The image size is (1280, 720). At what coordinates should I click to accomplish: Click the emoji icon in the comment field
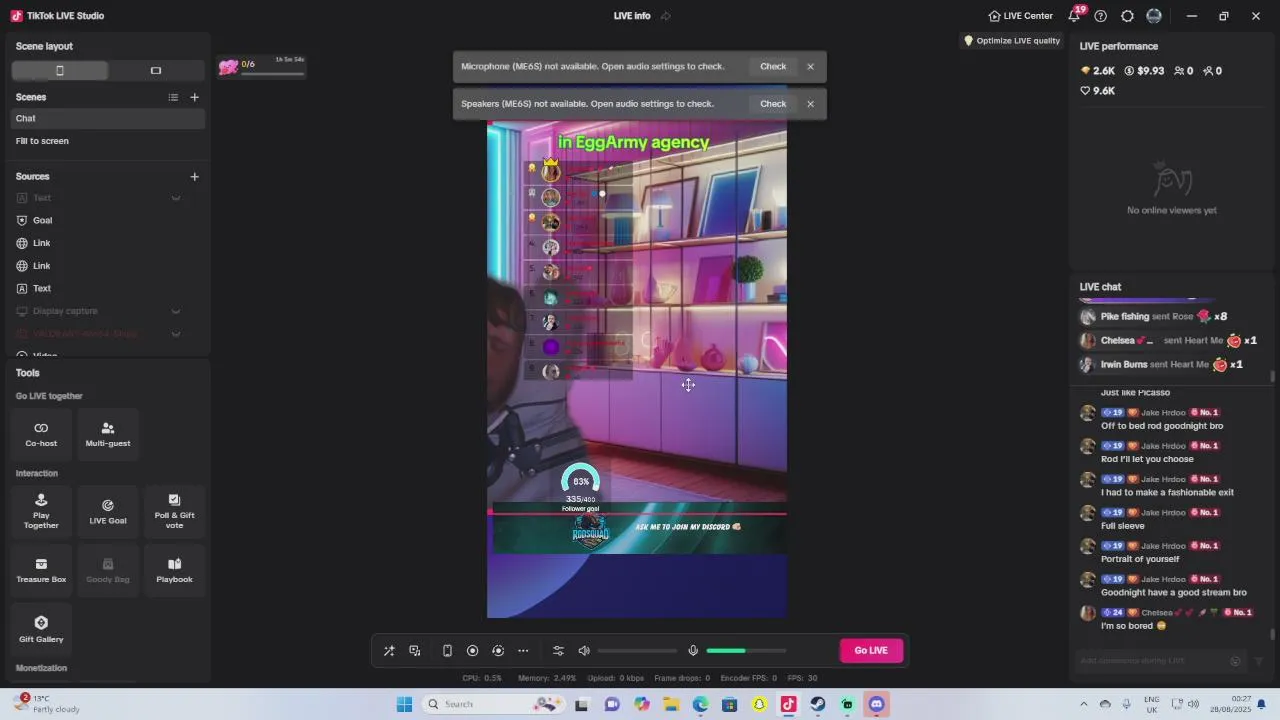point(1236,661)
